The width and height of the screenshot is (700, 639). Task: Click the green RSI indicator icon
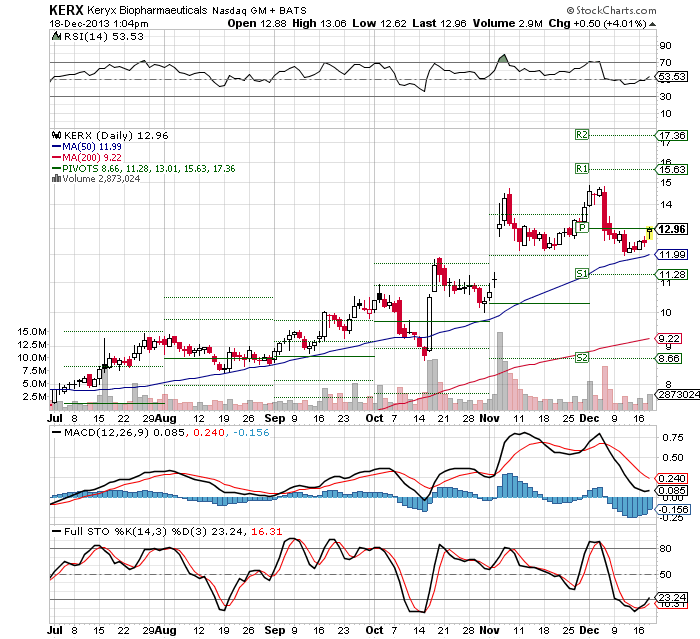coord(56,36)
